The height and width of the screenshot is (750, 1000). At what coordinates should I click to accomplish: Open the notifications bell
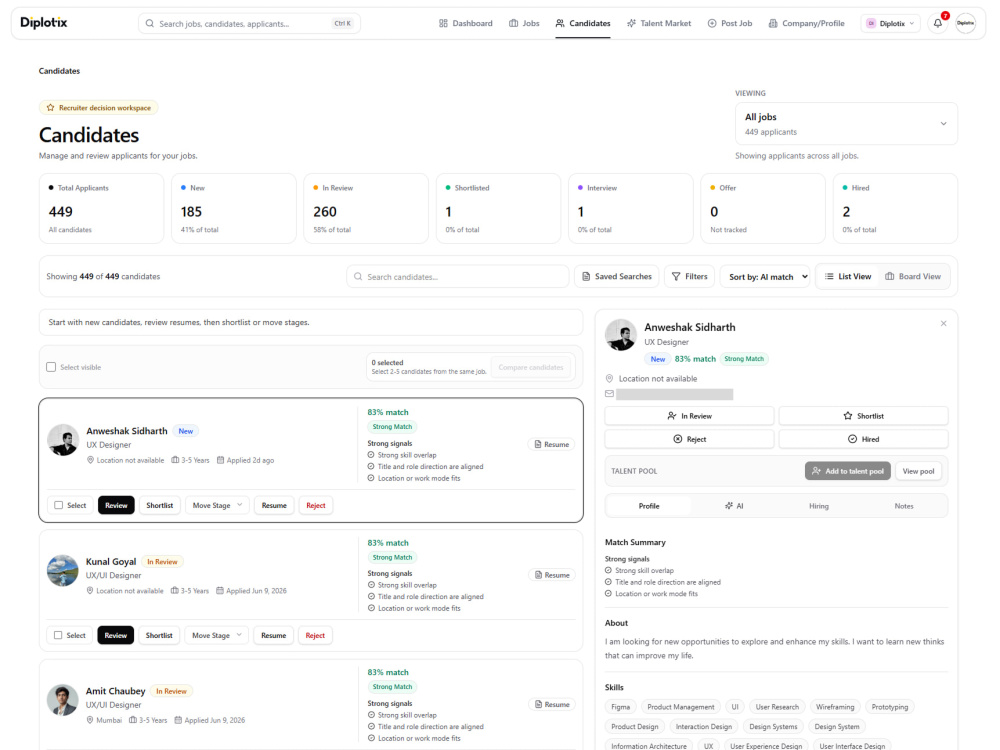pyautogui.click(x=938, y=23)
